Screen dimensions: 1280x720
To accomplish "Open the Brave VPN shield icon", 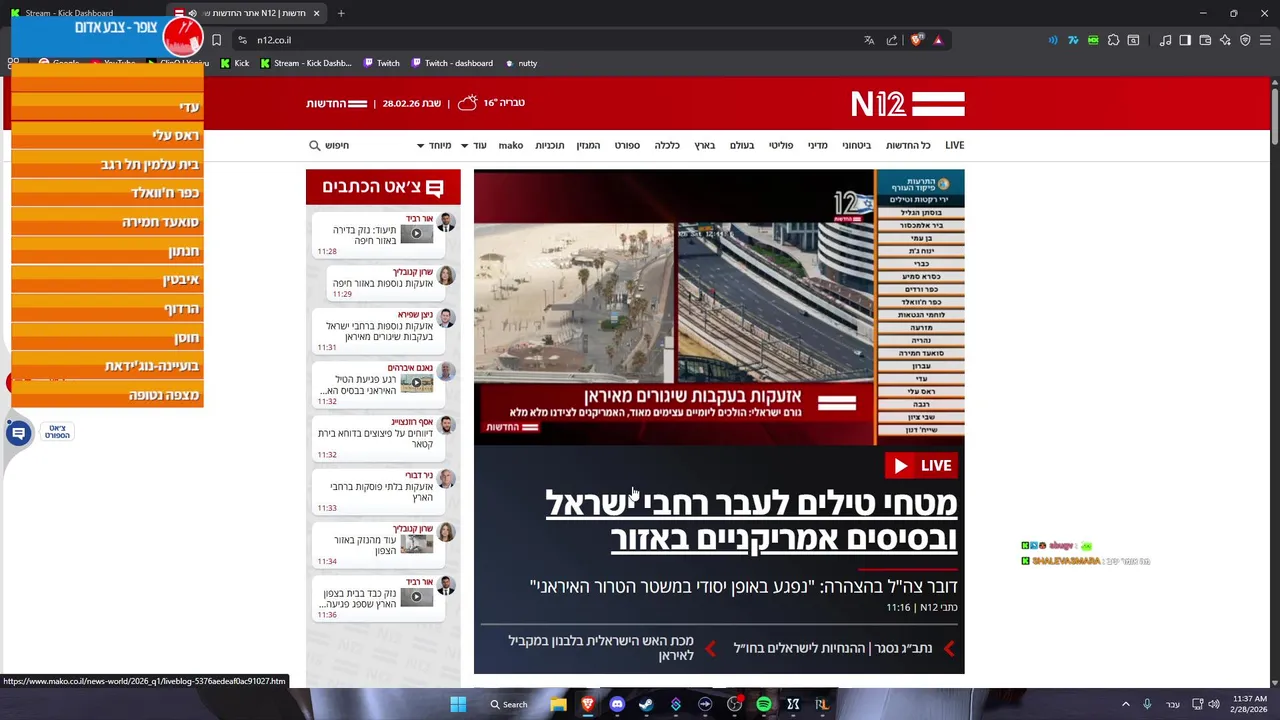I will click(x=1245, y=40).
